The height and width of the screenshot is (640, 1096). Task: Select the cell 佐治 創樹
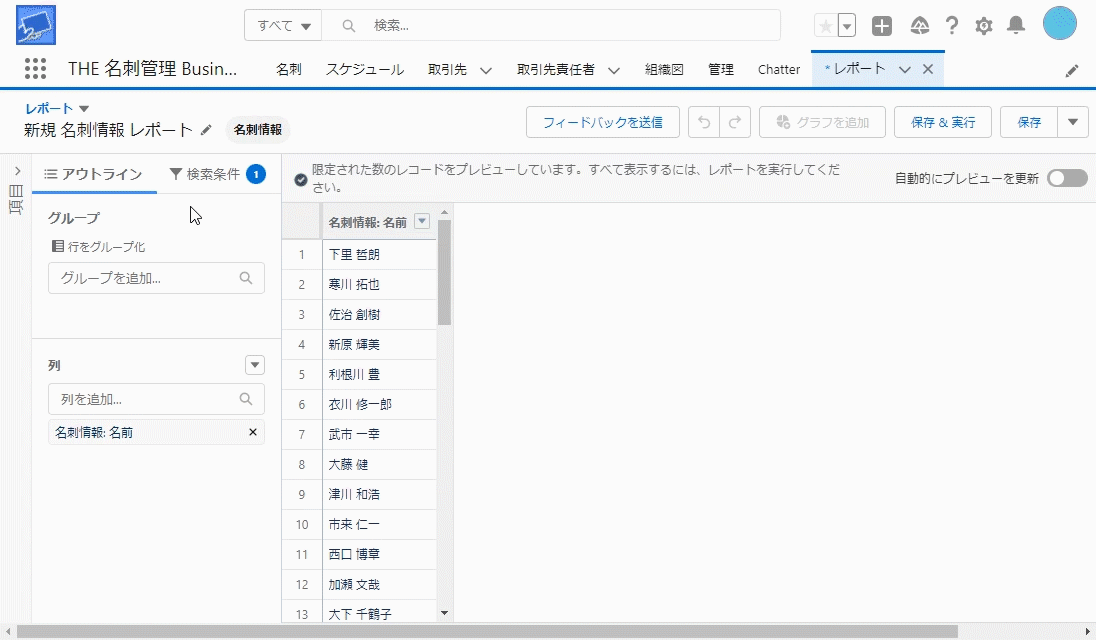pos(380,314)
